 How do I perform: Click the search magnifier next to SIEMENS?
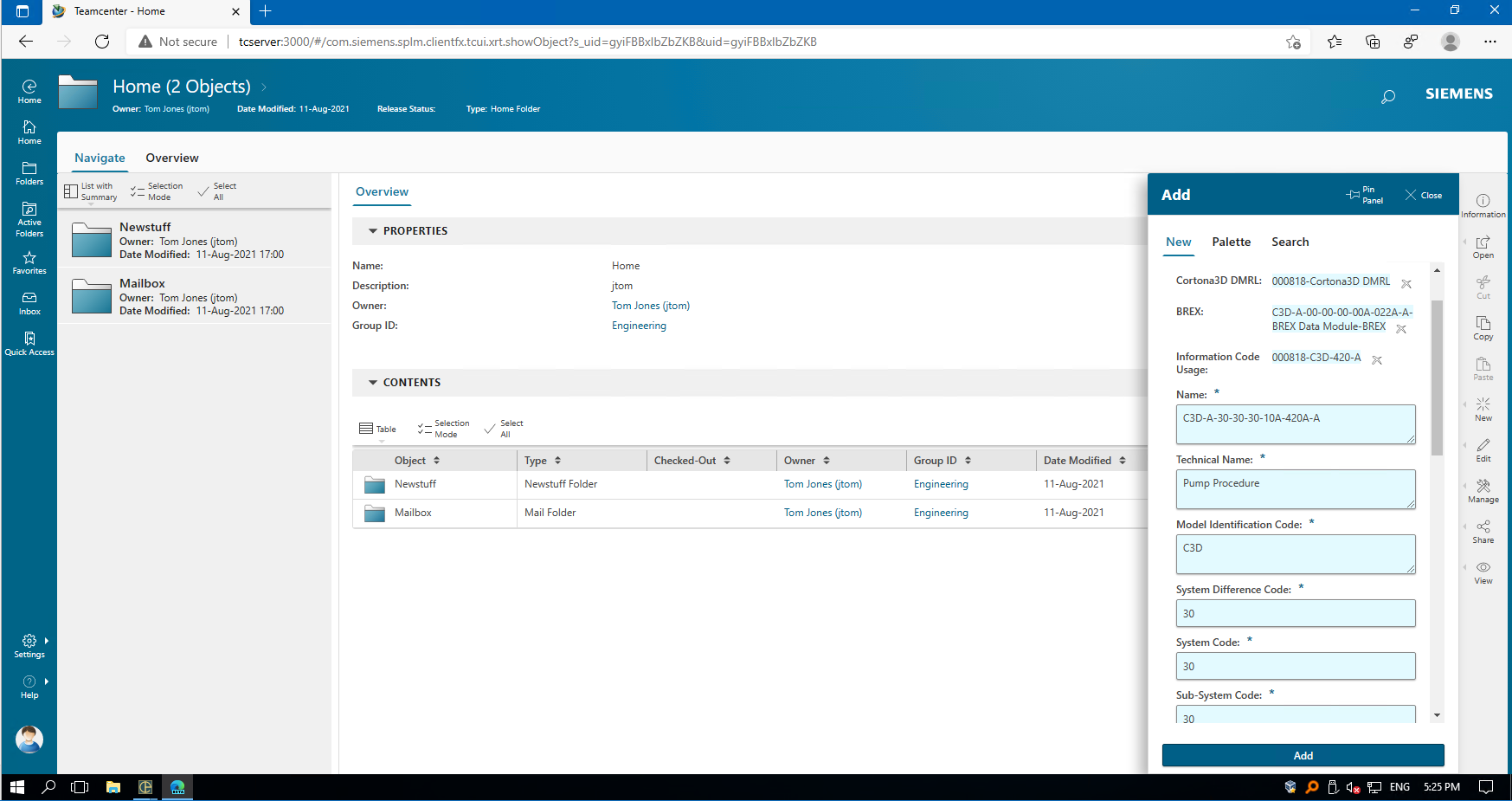[1388, 96]
